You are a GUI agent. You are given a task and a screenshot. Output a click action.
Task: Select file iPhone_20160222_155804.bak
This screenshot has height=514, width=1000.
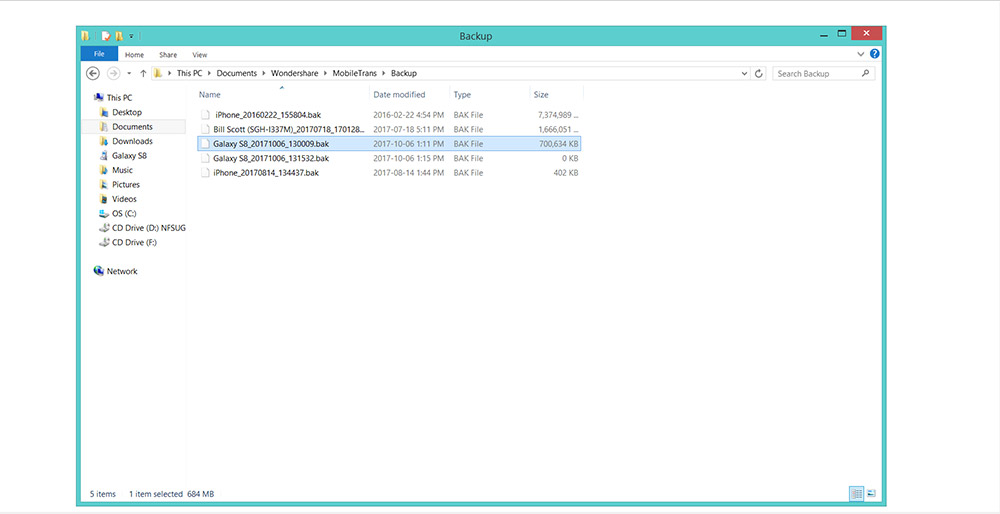click(x=389, y=115)
